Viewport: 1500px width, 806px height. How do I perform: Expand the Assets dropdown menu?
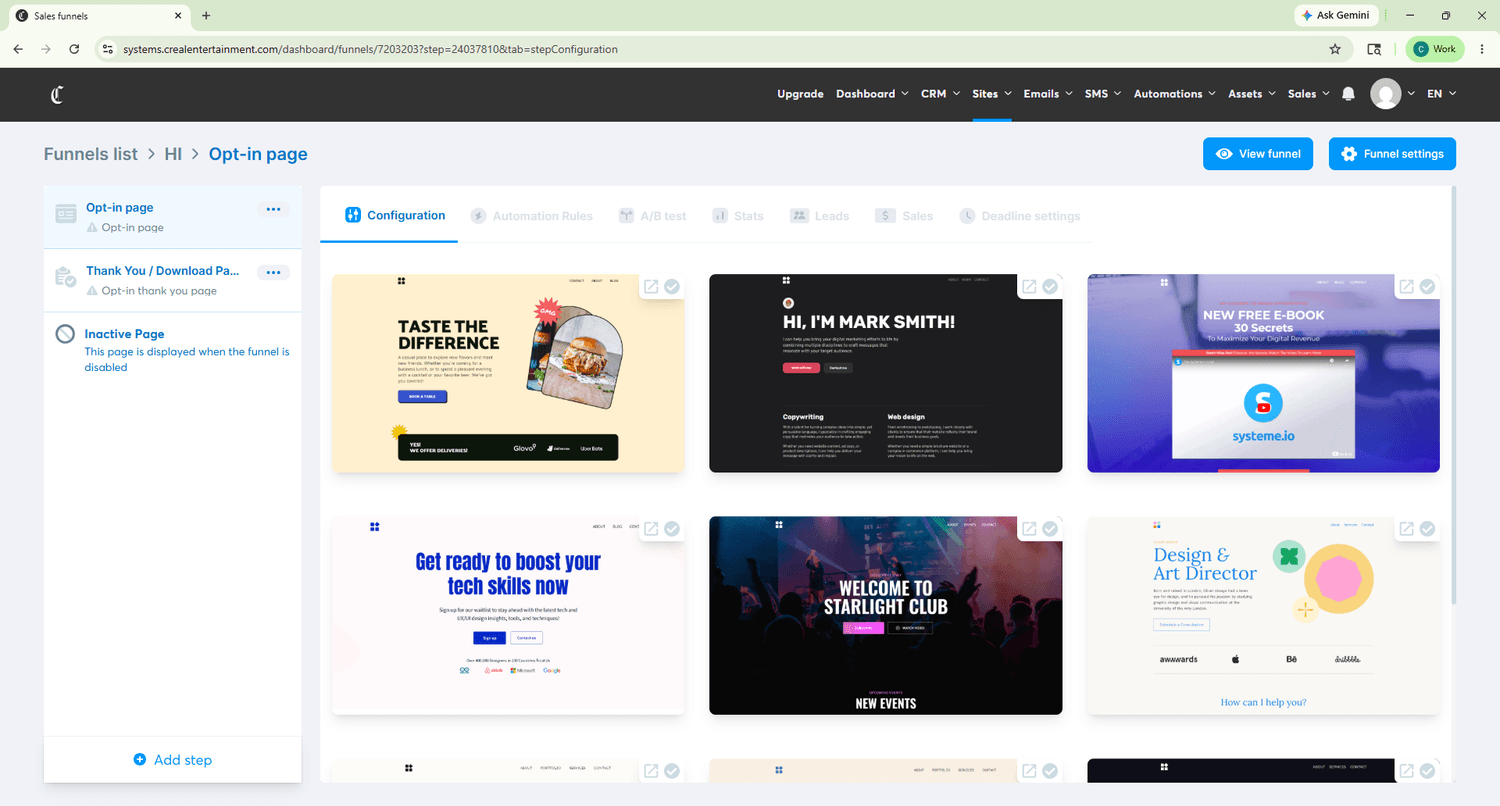pyautogui.click(x=1252, y=94)
